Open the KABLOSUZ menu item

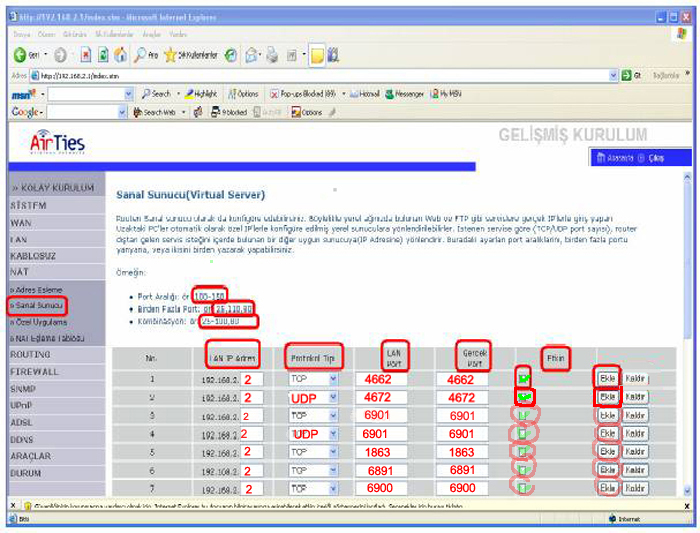33,256
